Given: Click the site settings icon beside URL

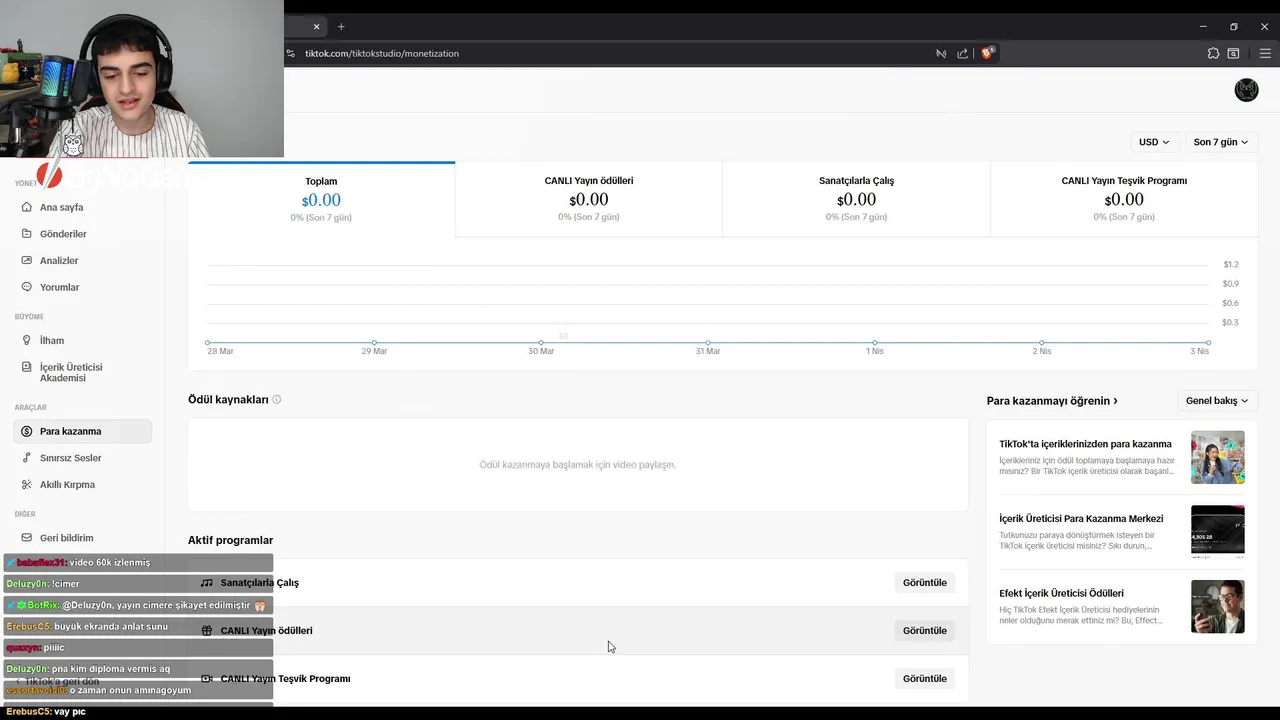Looking at the screenshot, I should coord(291,53).
